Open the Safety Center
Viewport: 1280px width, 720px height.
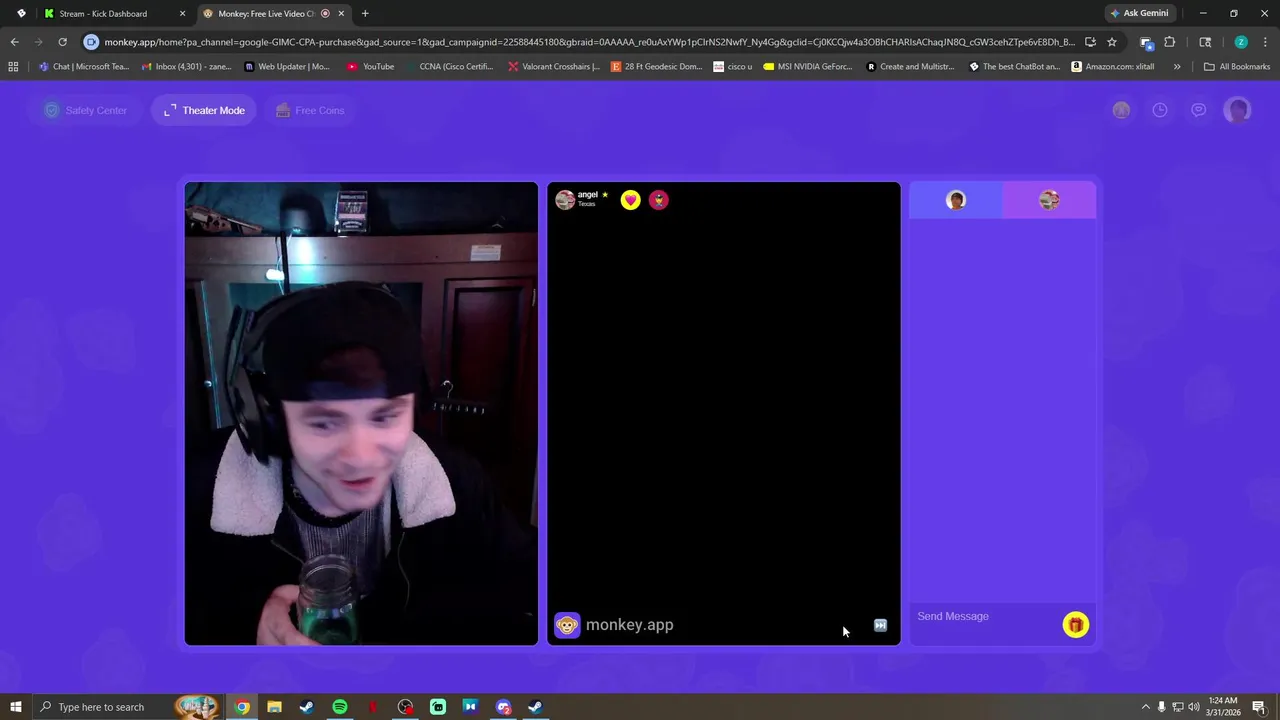coord(86,110)
